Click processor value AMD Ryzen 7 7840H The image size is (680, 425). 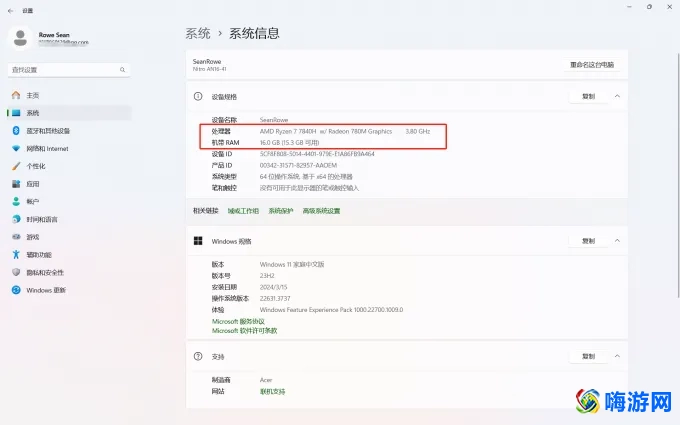[x=326, y=131]
